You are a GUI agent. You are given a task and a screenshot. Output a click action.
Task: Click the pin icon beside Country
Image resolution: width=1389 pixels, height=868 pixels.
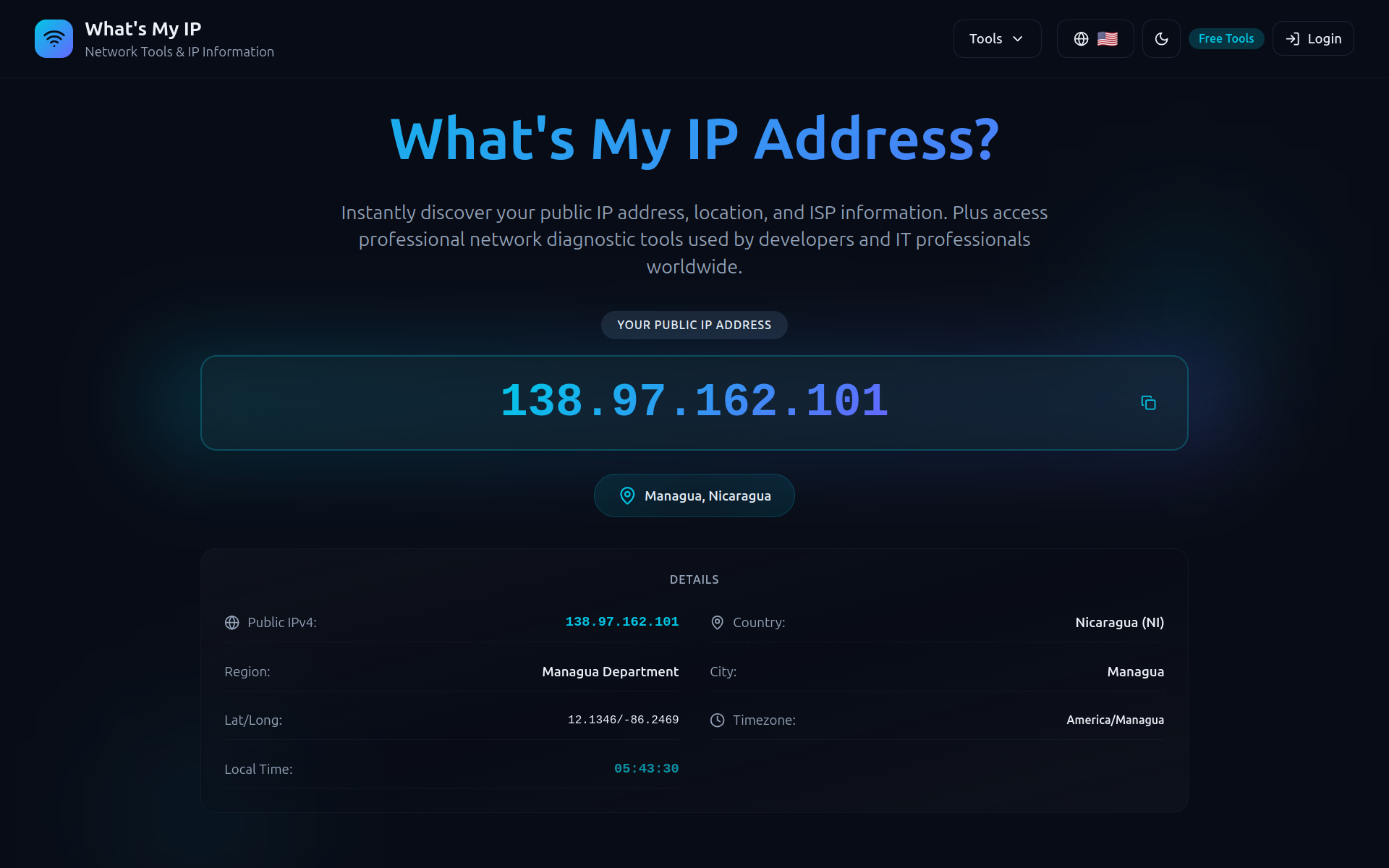718,623
